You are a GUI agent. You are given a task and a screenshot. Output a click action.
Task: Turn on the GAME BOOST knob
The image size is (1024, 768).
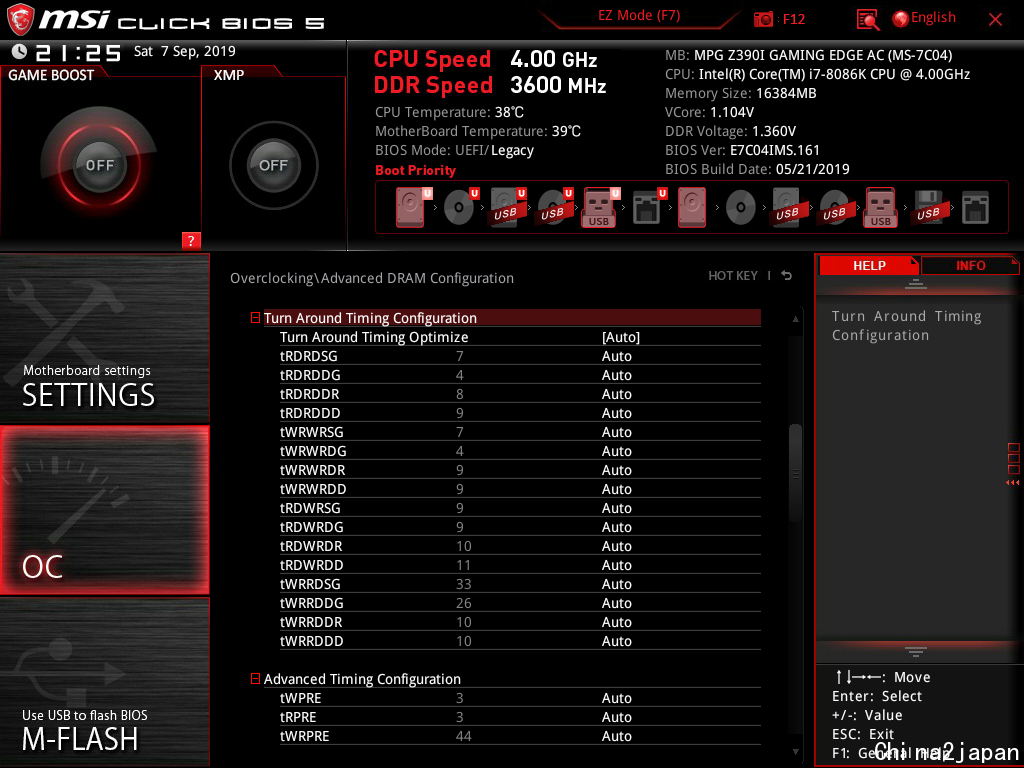tap(99, 165)
